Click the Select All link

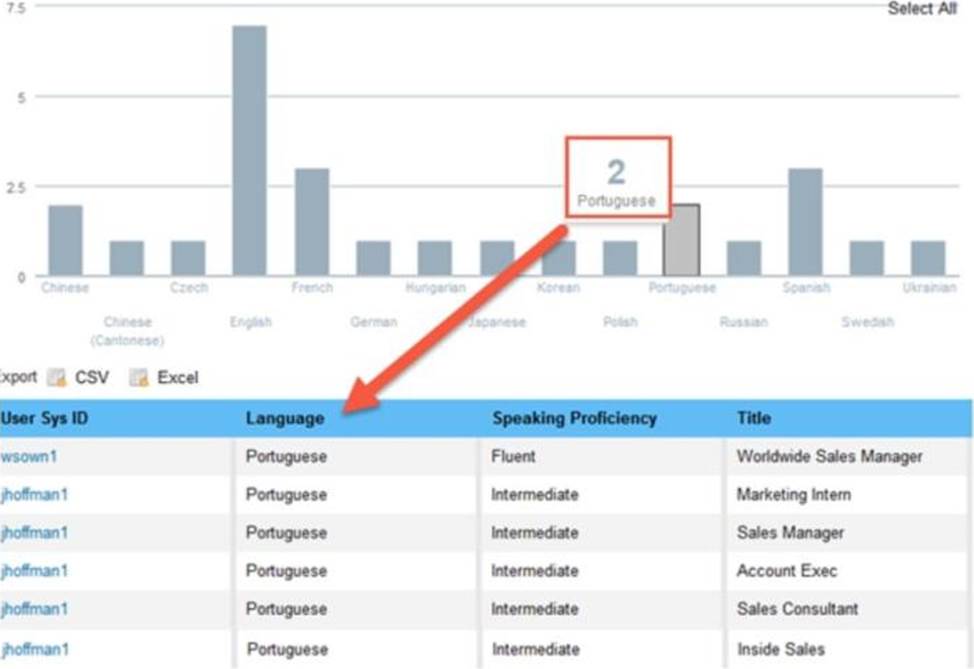[922, 9]
